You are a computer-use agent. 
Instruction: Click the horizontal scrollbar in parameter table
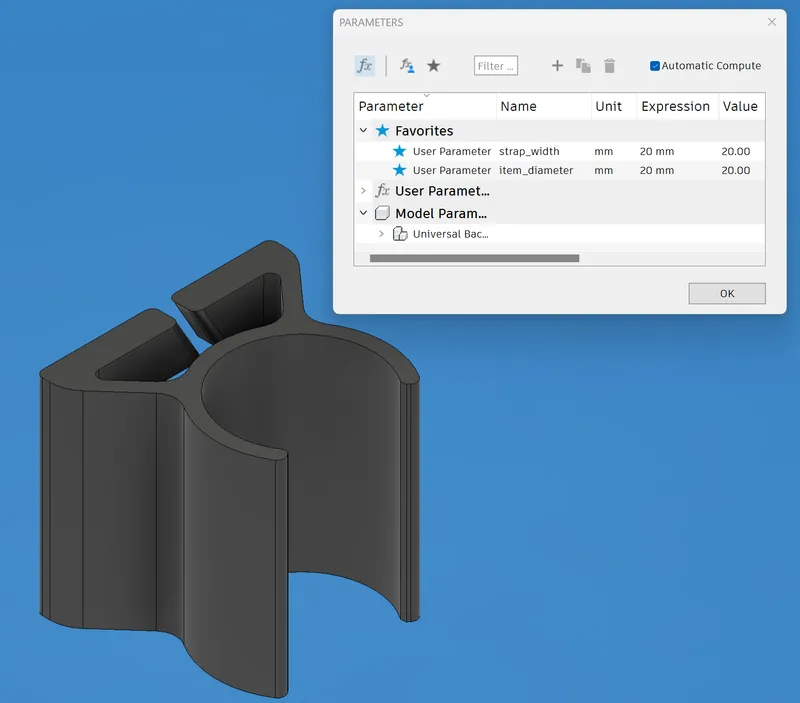[474, 258]
